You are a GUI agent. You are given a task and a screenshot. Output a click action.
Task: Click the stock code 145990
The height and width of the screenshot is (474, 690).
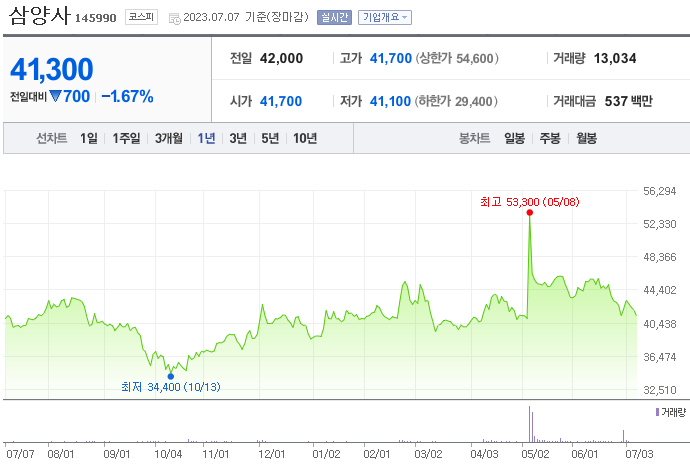[x=95, y=18]
